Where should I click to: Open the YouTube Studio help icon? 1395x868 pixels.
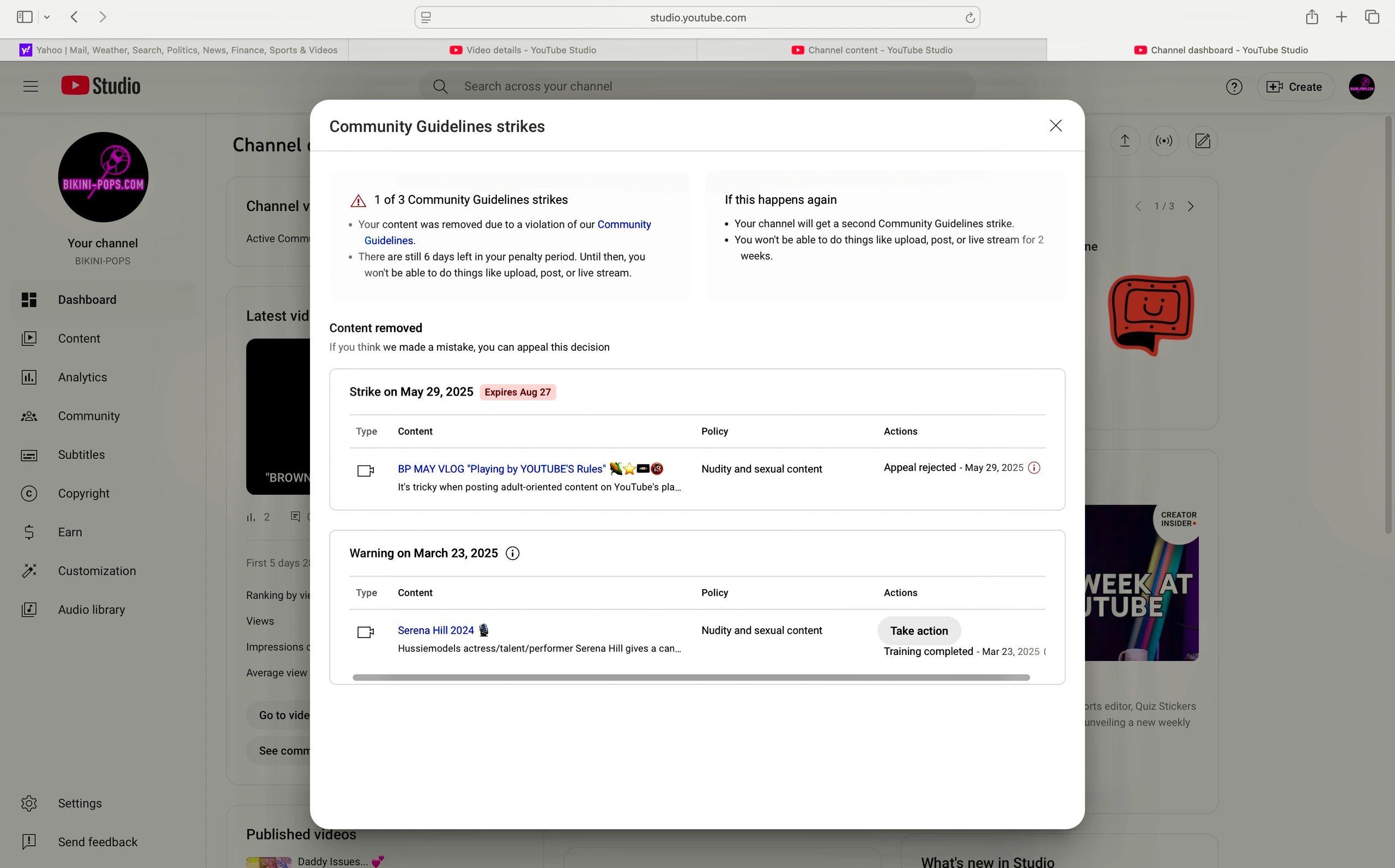[1234, 87]
